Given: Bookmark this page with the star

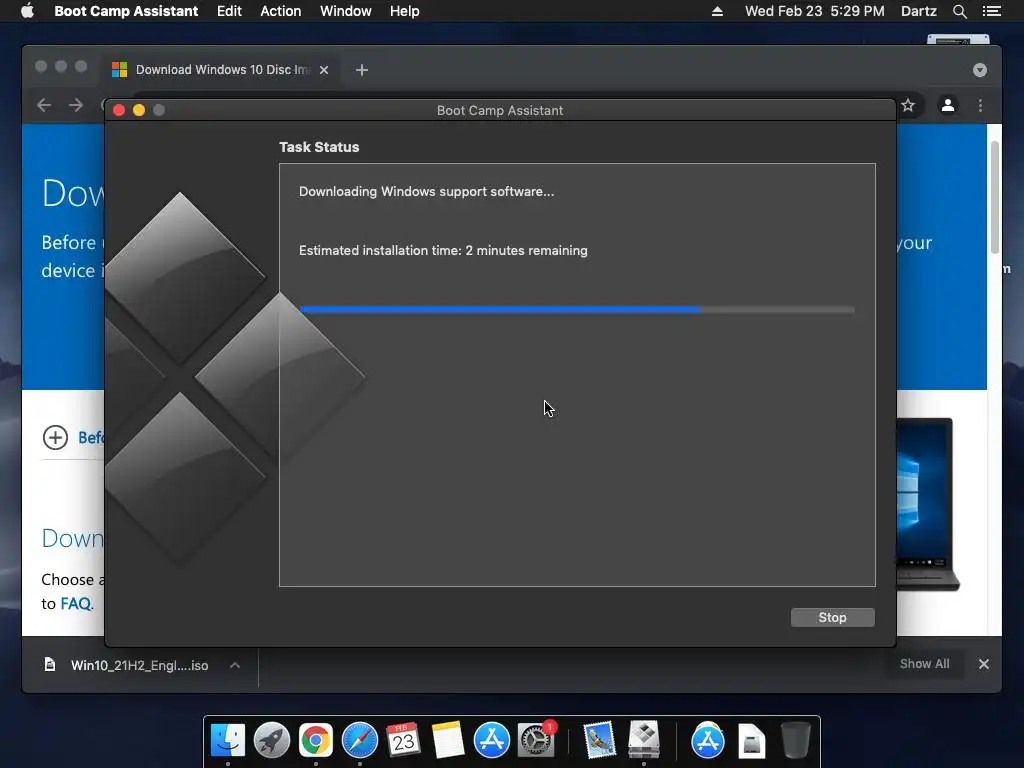Looking at the screenshot, I should coord(908,105).
